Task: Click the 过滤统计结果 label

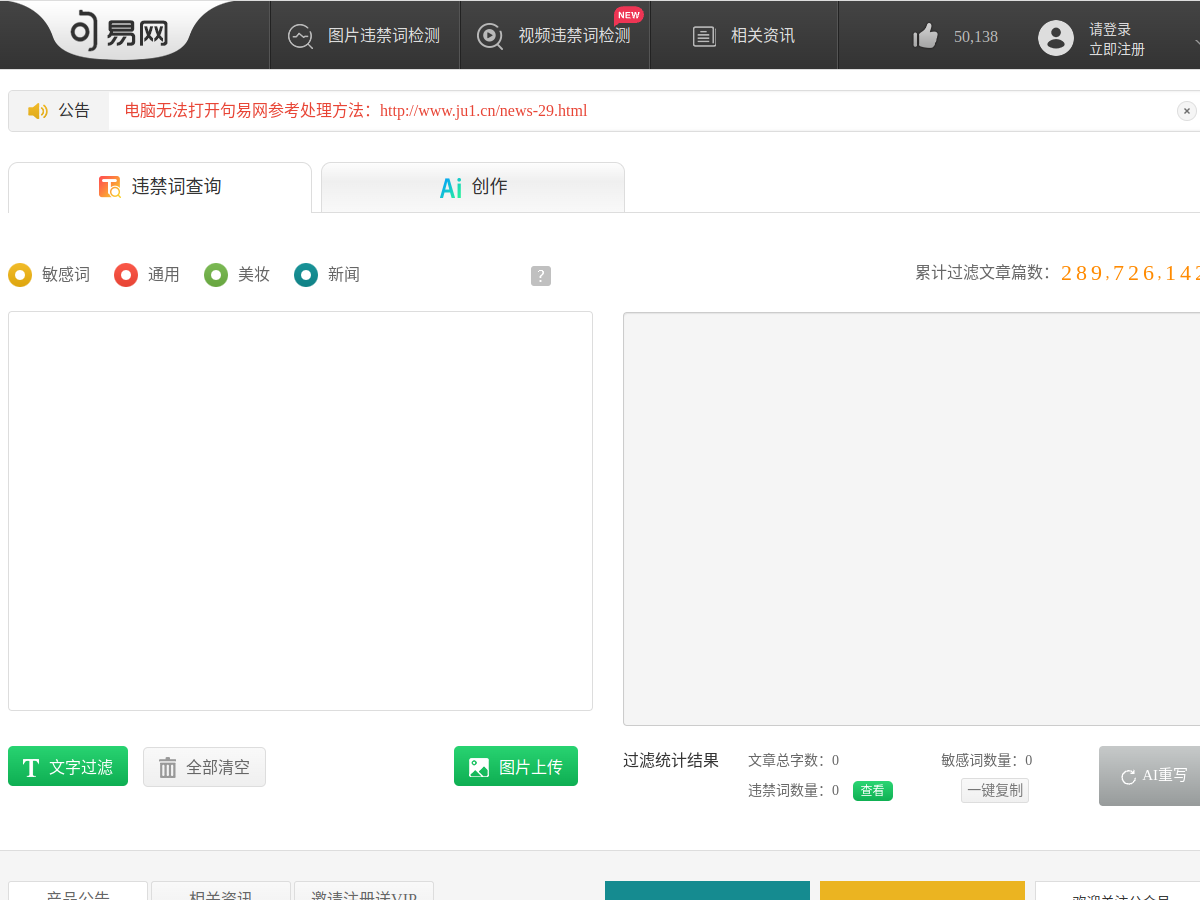Action: click(671, 760)
